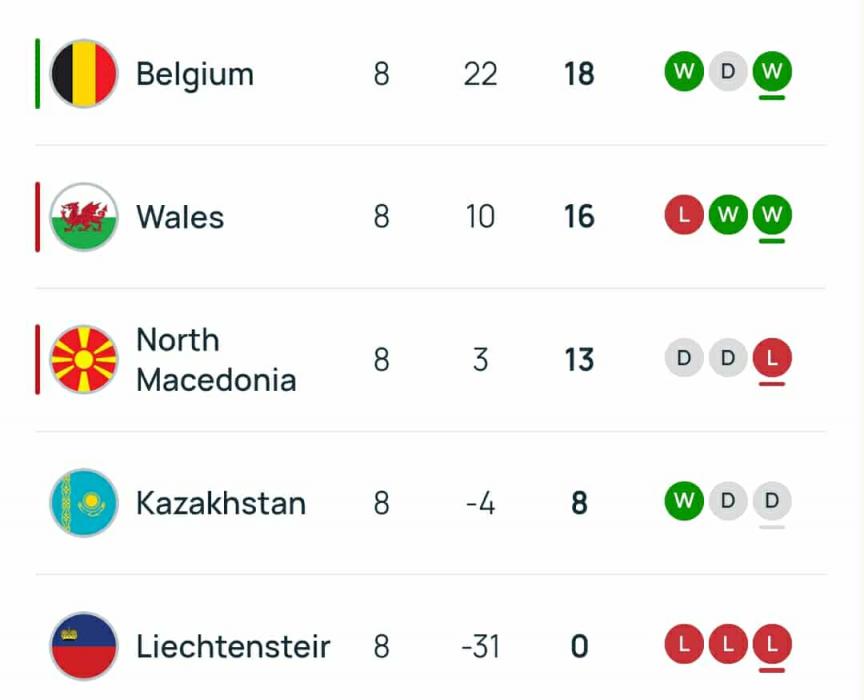Click Wales' 16 points value

coord(579,217)
